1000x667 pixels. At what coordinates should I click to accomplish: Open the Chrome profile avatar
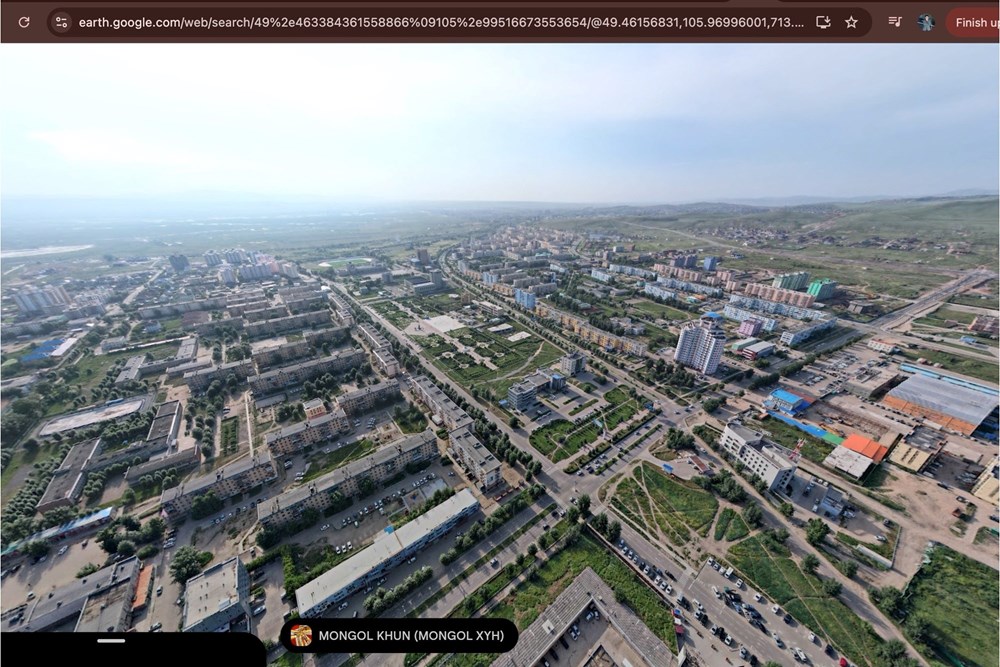coord(925,22)
